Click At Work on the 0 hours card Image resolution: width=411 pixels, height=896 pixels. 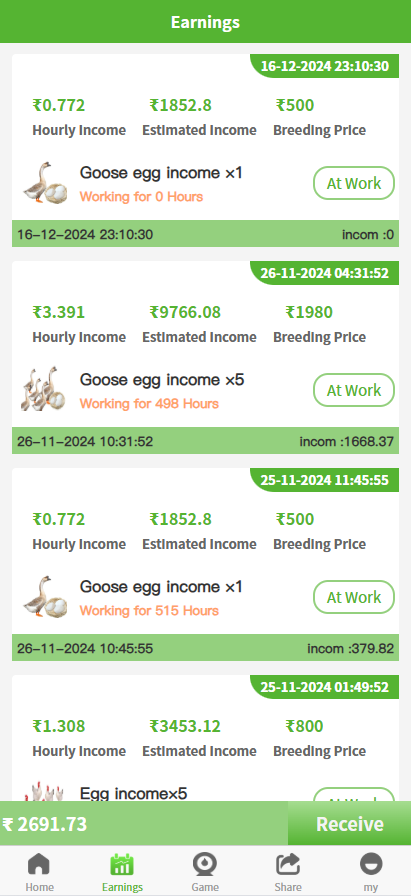click(x=354, y=183)
